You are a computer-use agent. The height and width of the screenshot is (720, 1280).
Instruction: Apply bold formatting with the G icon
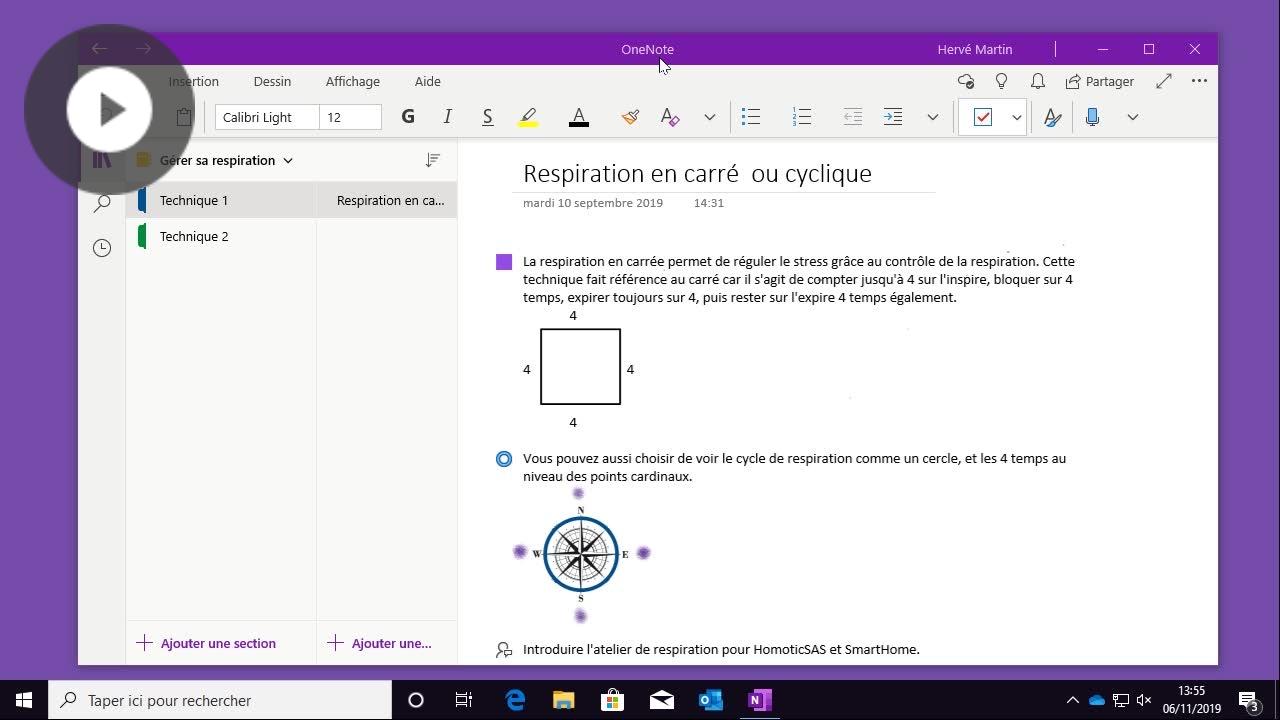tap(408, 117)
